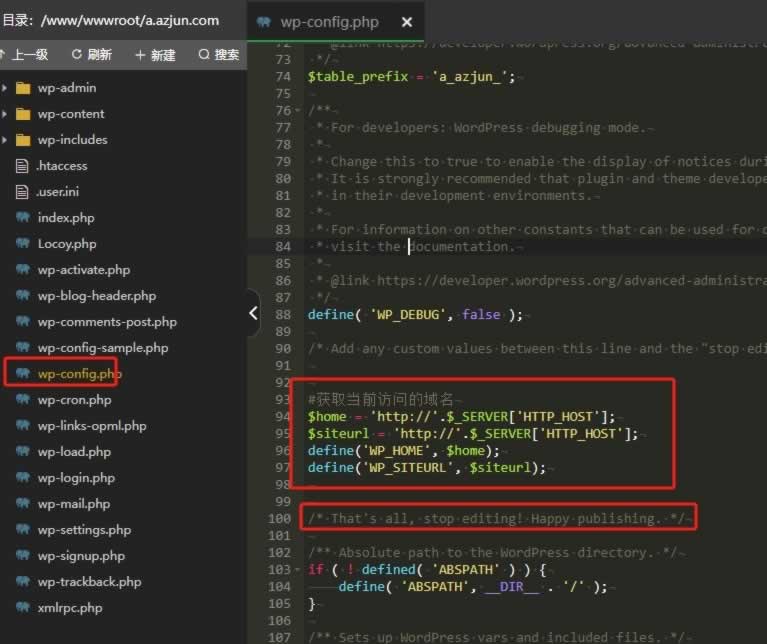The height and width of the screenshot is (644, 767).
Task: Click the .htaccess file icon
Action: [23, 166]
